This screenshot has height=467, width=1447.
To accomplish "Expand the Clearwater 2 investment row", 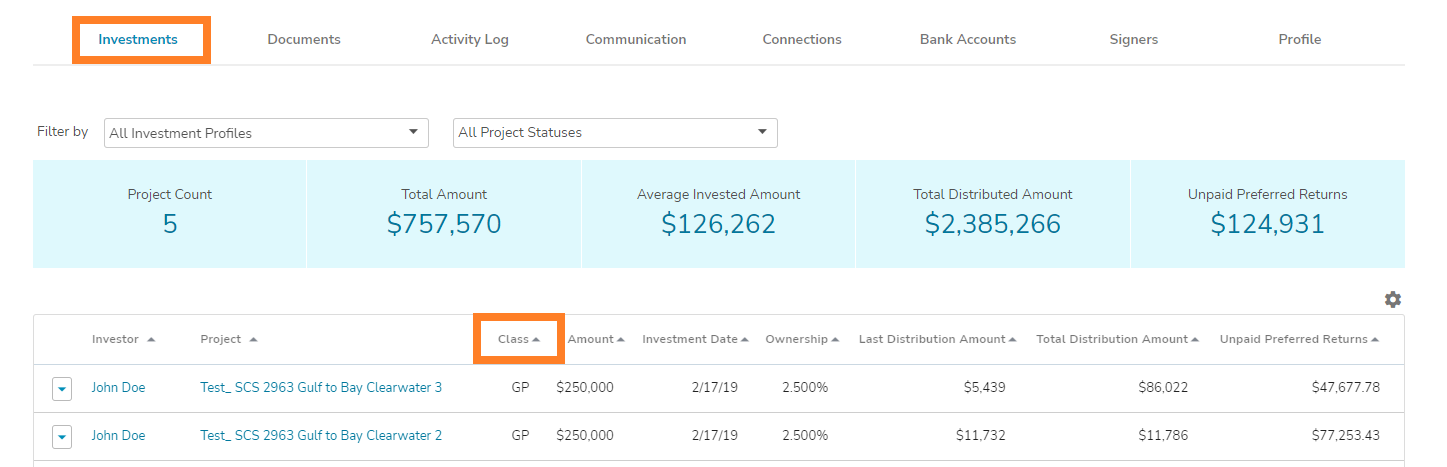I will tap(62, 436).
